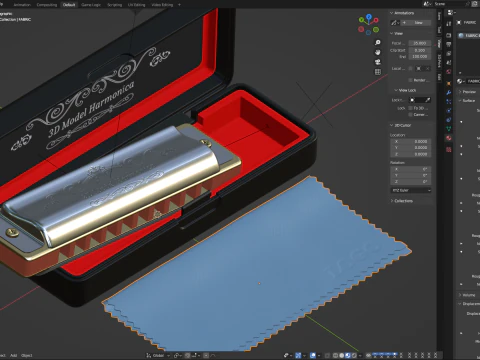Open the Object Data green triangle tab

pos(449,128)
